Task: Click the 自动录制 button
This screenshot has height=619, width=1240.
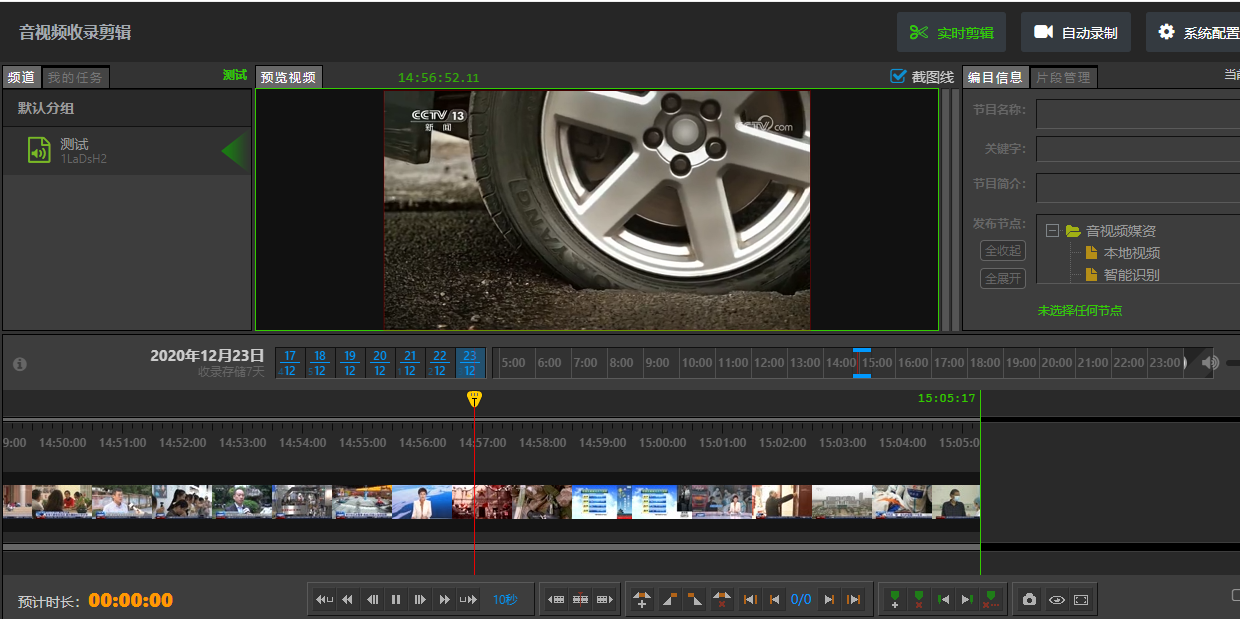Action: (1075, 32)
